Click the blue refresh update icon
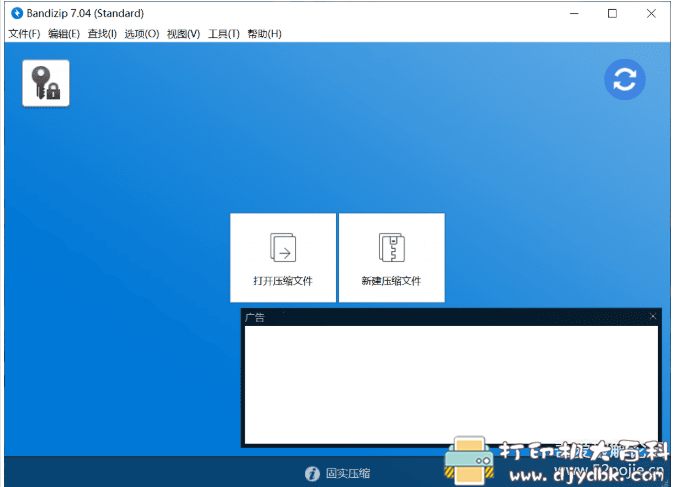674x487 pixels. (x=624, y=80)
